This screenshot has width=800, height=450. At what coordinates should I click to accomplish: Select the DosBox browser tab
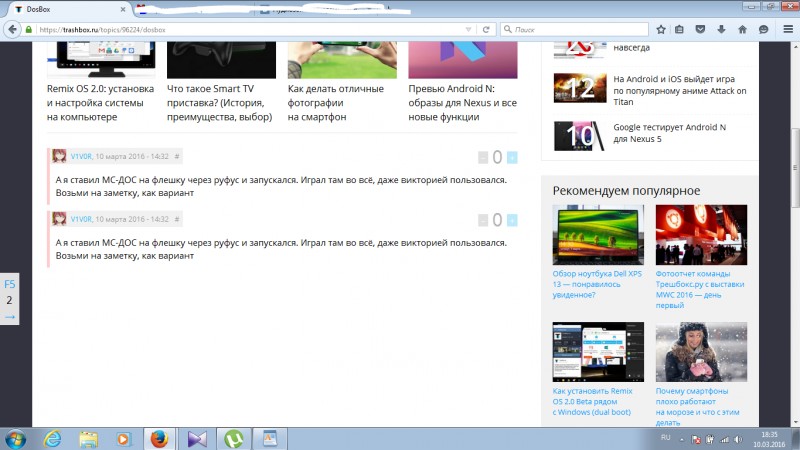click(x=68, y=9)
